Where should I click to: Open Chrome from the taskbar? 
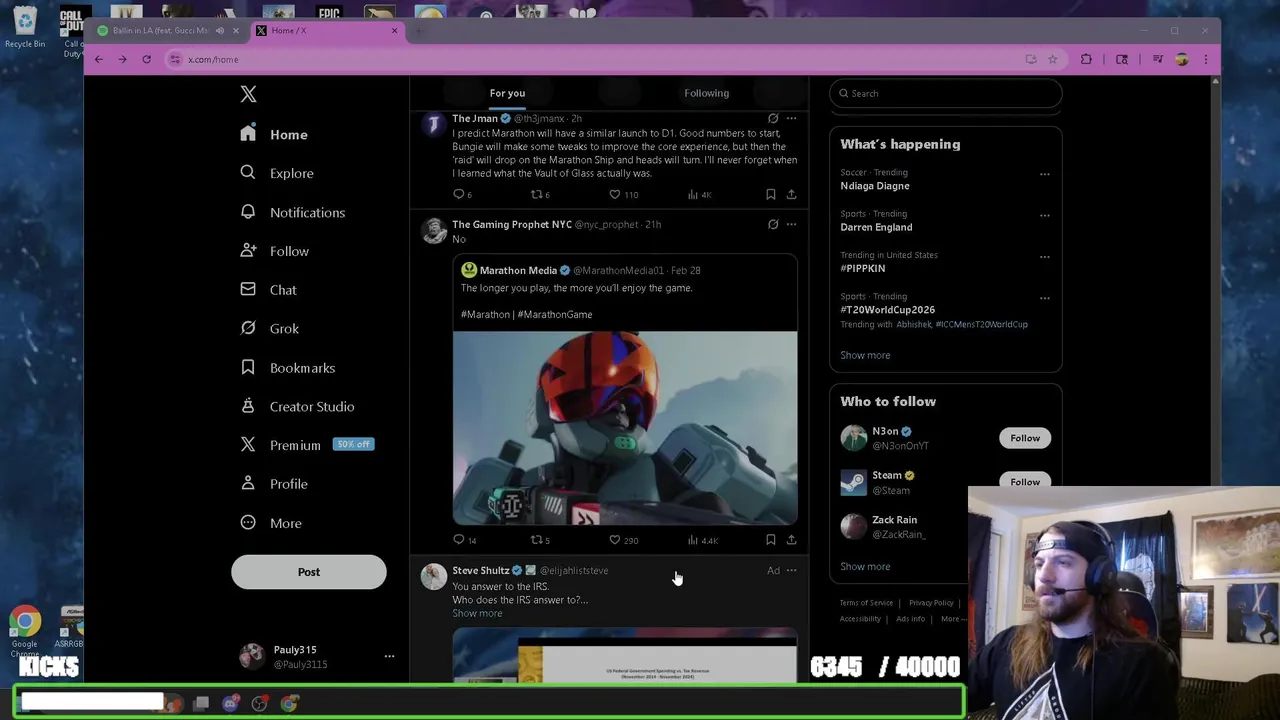[x=289, y=704]
